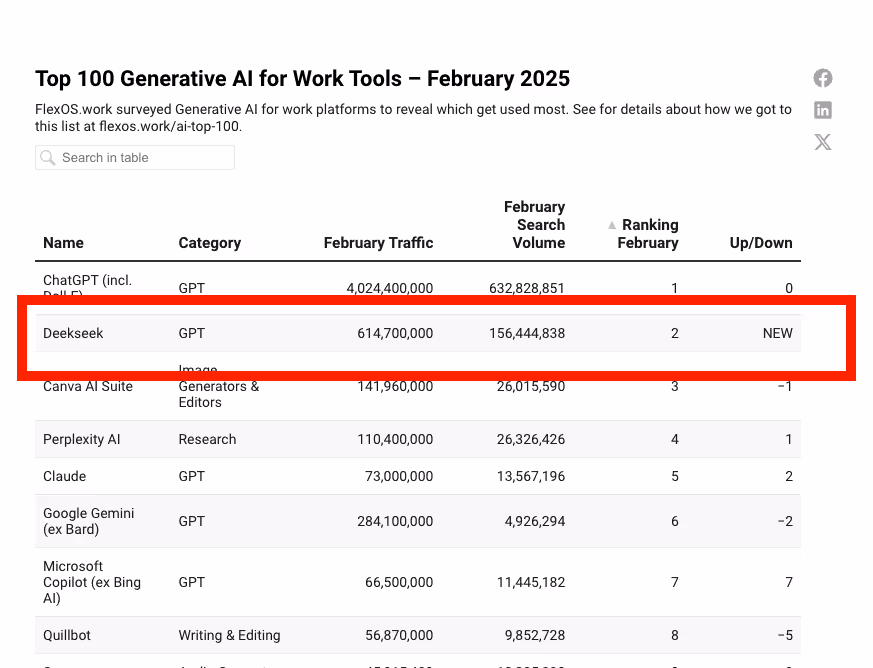Click Deekseek traffic value 614,700,000
This screenshot has height=668, width=873.
(x=395, y=333)
